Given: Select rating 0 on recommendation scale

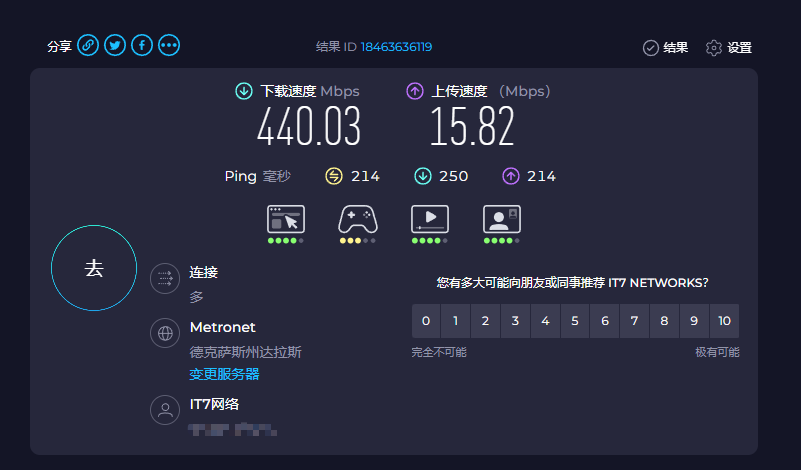Looking at the screenshot, I should pos(426,321).
